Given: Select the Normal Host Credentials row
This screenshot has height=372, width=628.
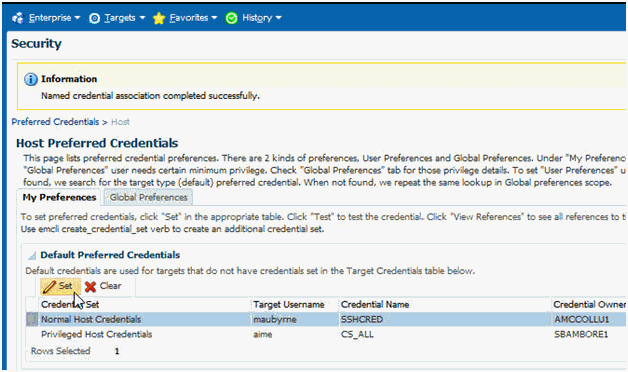Looking at the screenshot, I should click(326, 320).
